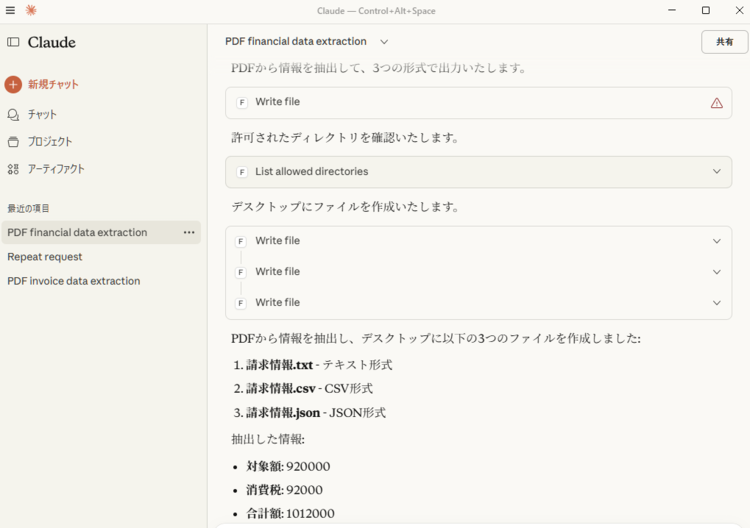Click the 共有 share button
750x528 pixels.
pyautogui.click(x=724, y=42)
